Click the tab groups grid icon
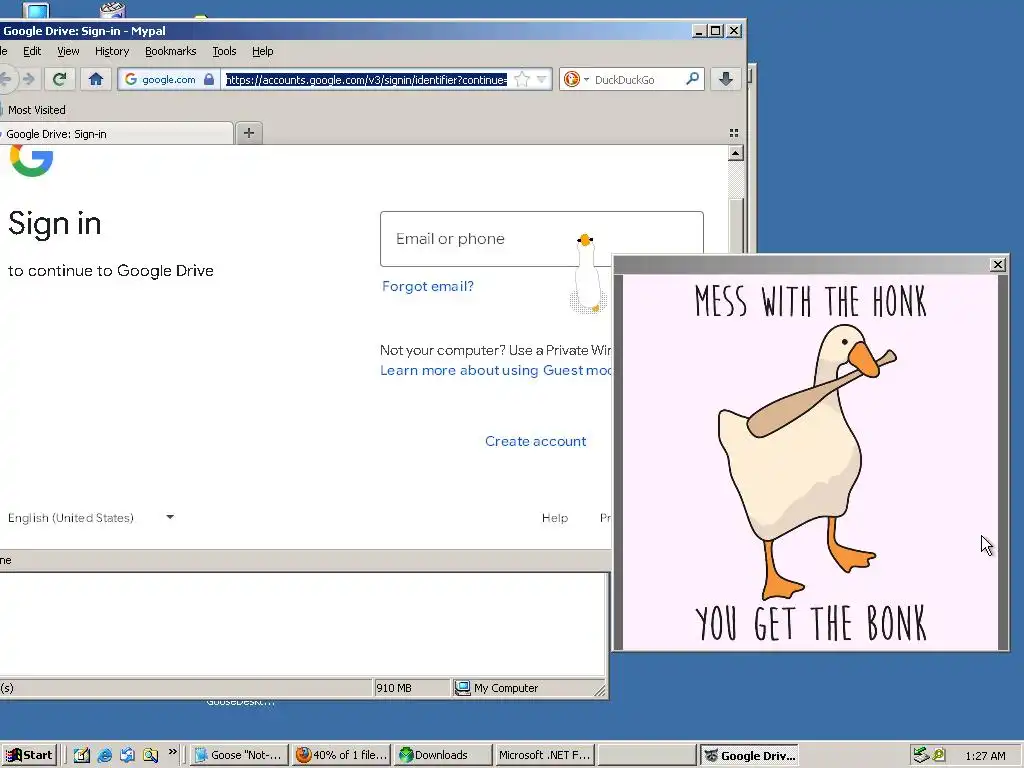The width and height of the screenshot is (1024, 768). 734,133
